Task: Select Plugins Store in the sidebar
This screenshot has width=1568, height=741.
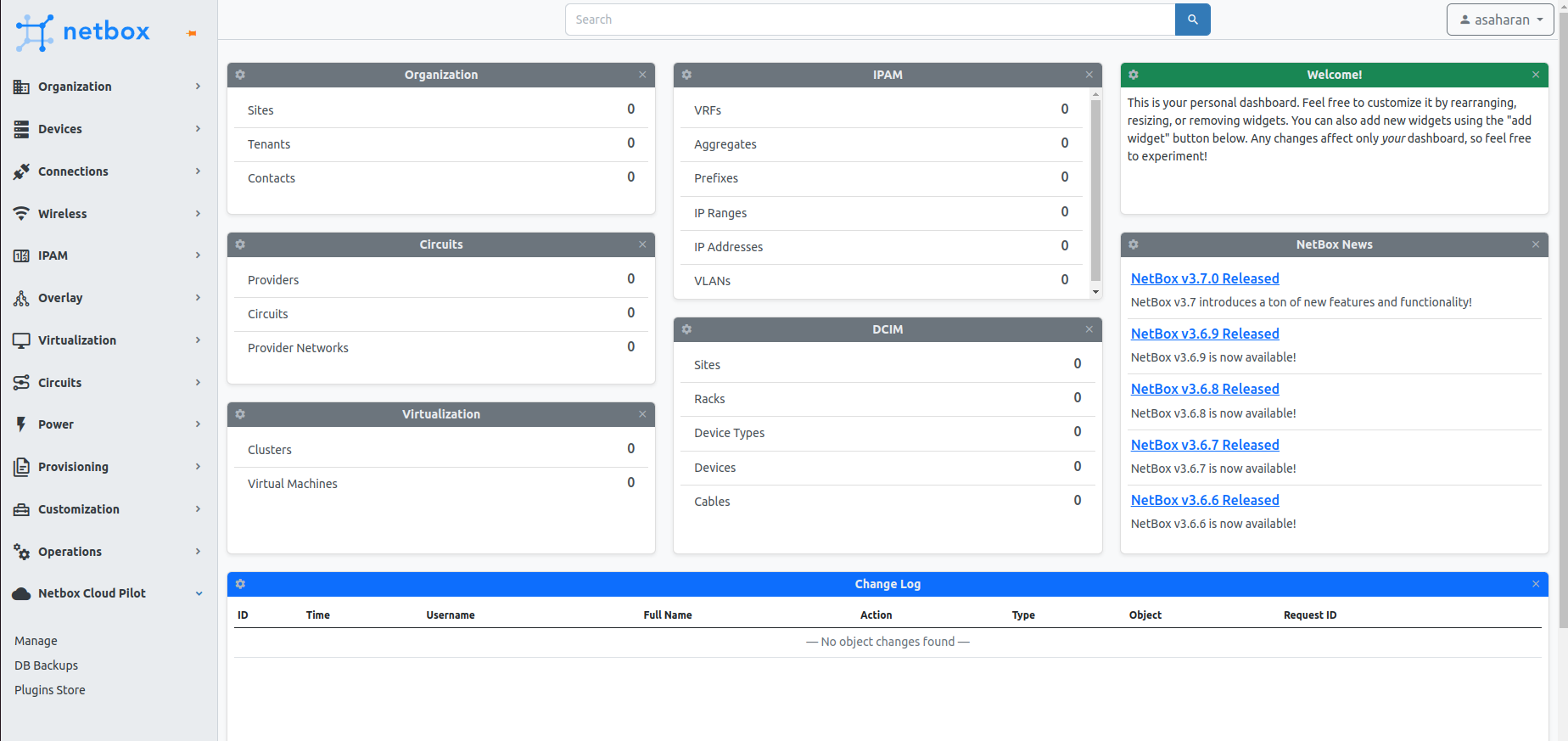Action: (x=49, y=690)
